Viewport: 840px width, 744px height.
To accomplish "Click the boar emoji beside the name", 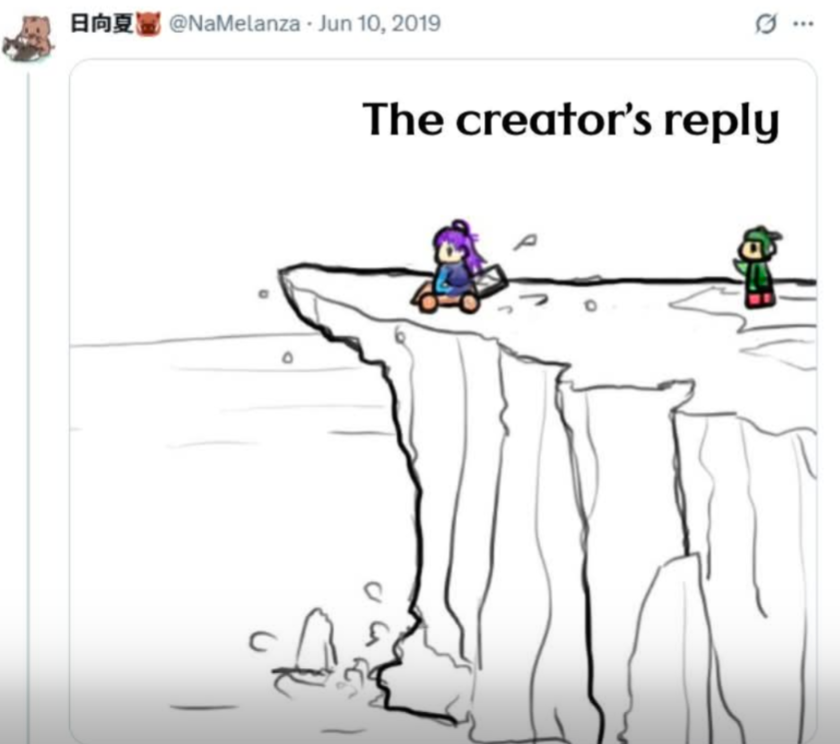I will (149, 25).
